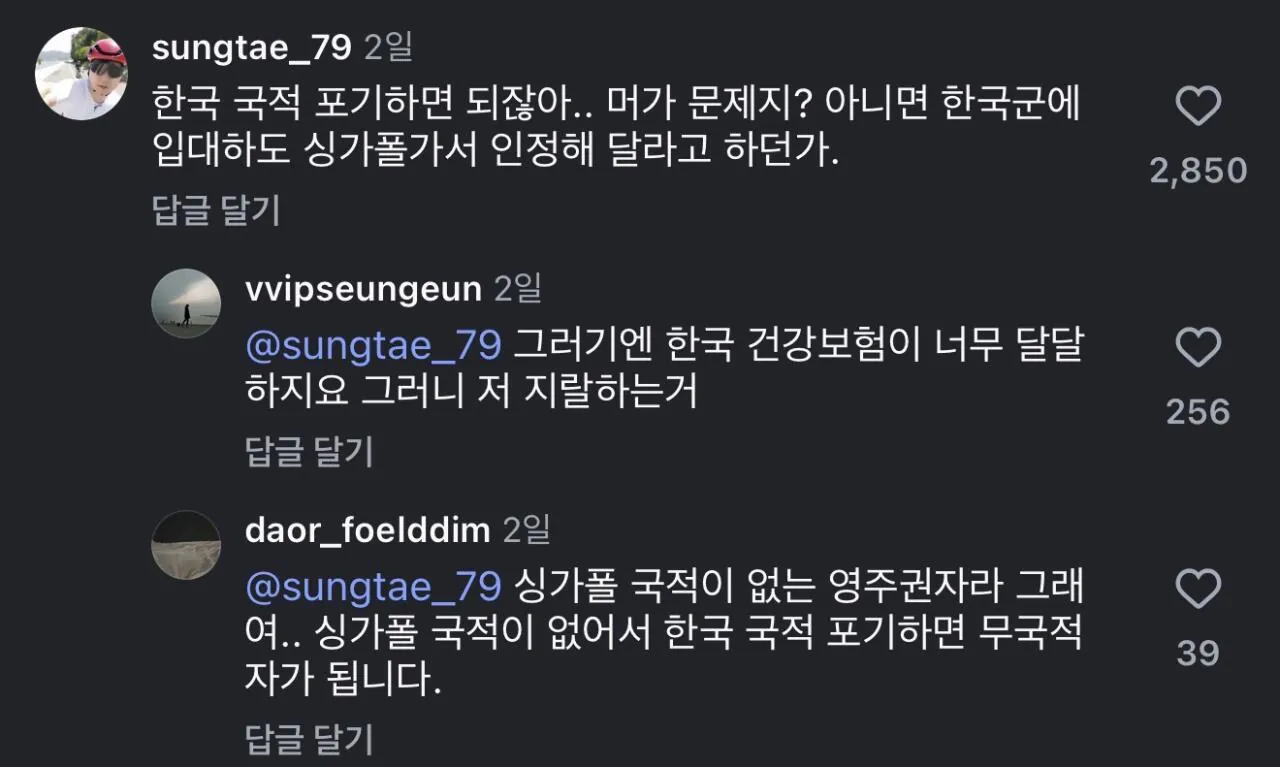The width and height of the screenshot is (1280, 767).
Task: Open vvipseungeun's avatar image
Action: [186, 303]
